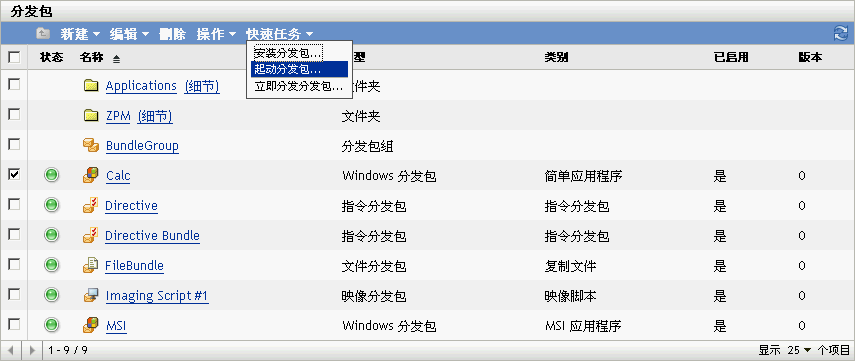Open the 操作 dropdown menu
The image size is (855, 361).
coord(216,34)
